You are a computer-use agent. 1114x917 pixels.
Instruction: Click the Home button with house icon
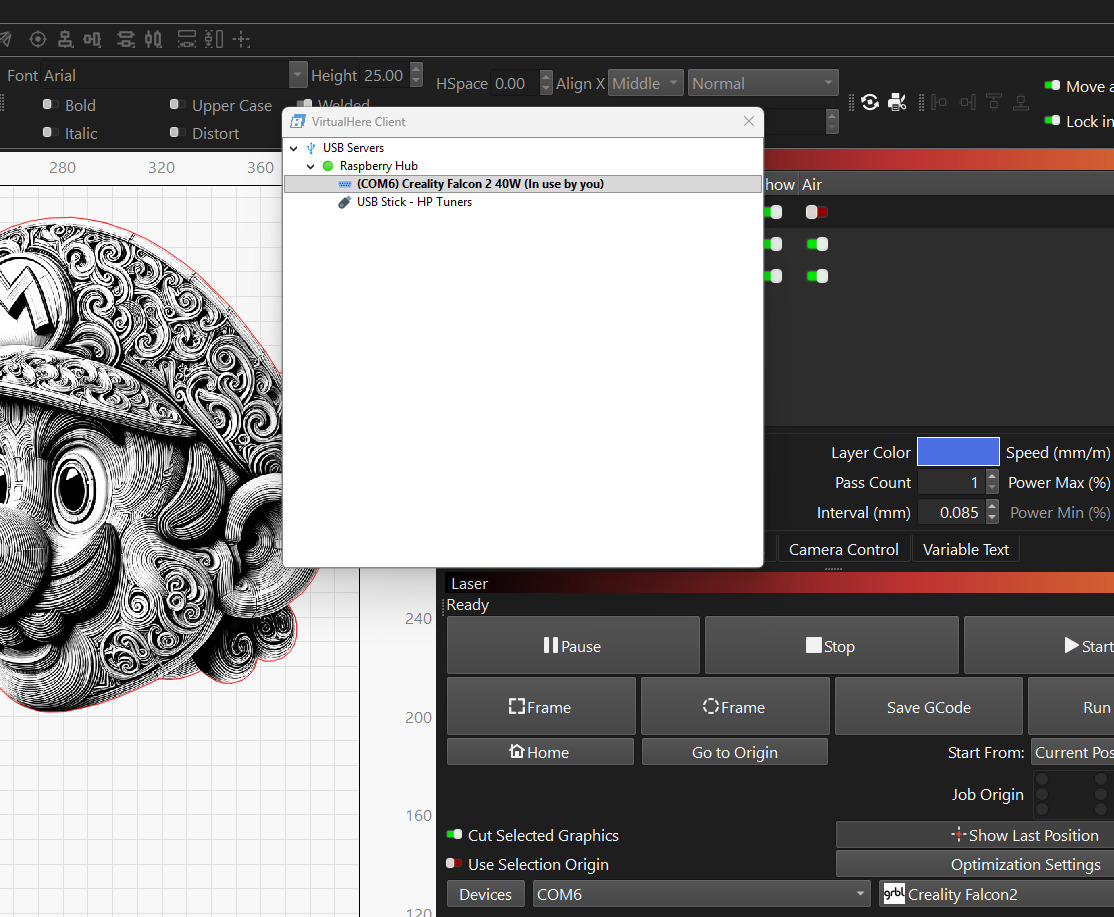540,752
